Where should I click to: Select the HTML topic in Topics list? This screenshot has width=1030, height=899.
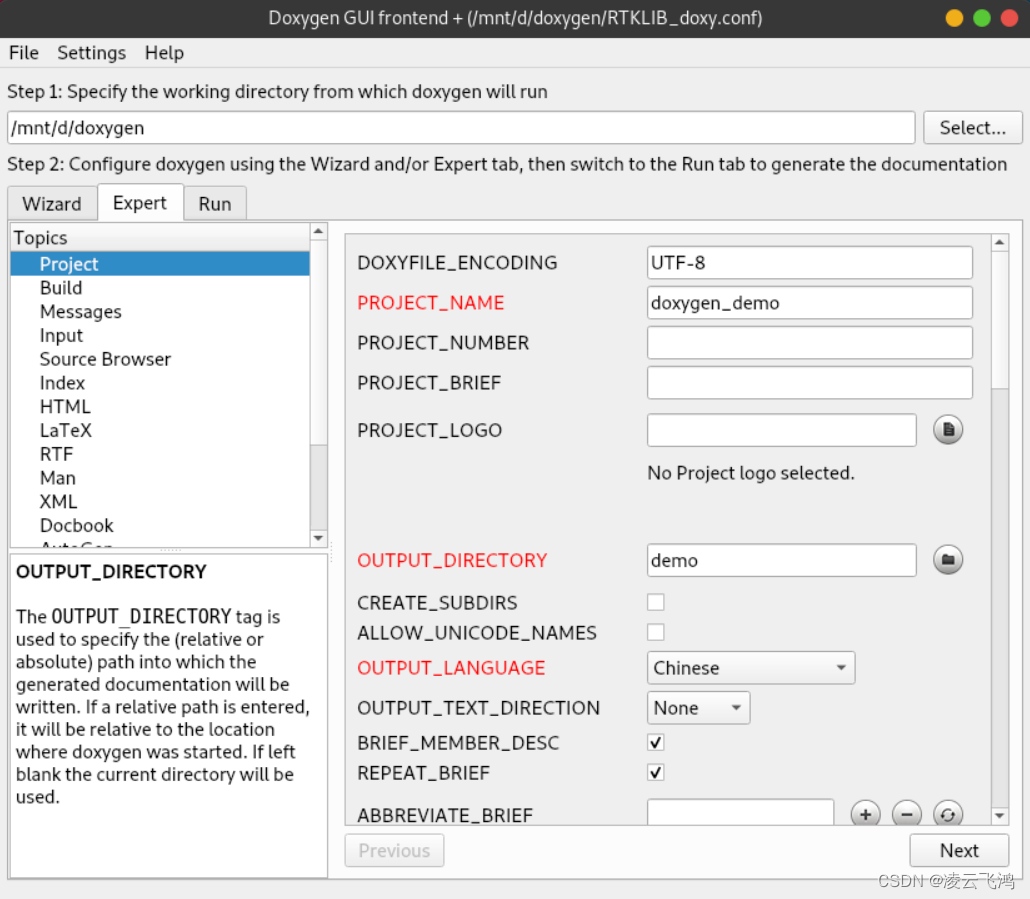[x=65, y=407]
